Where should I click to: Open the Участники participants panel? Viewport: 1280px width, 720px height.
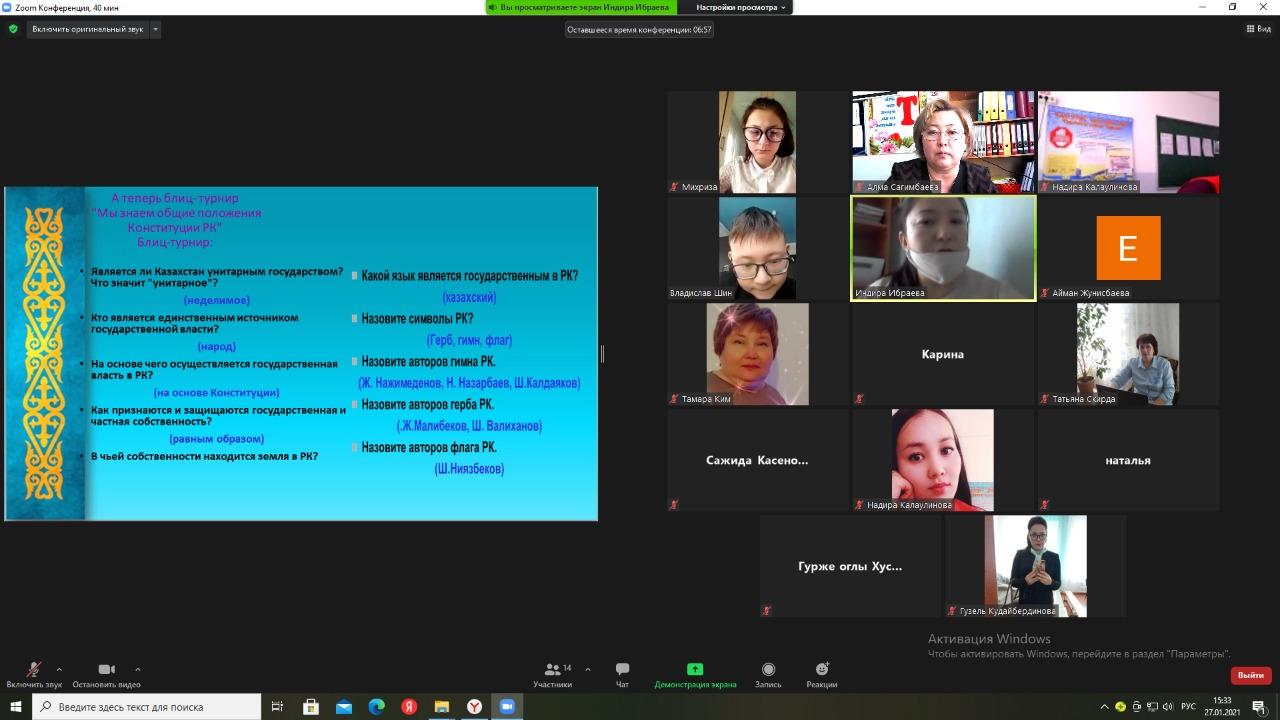pyautogui.click(x=552, y=670)
